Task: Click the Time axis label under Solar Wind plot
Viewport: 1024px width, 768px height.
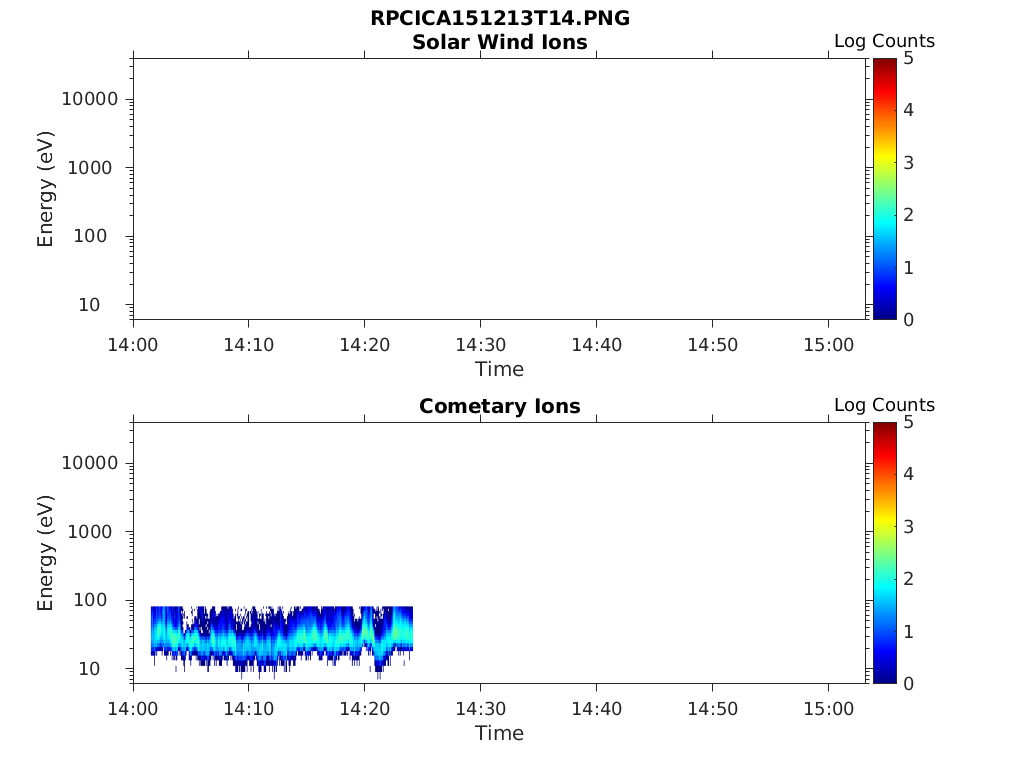Action: [500, 370]
